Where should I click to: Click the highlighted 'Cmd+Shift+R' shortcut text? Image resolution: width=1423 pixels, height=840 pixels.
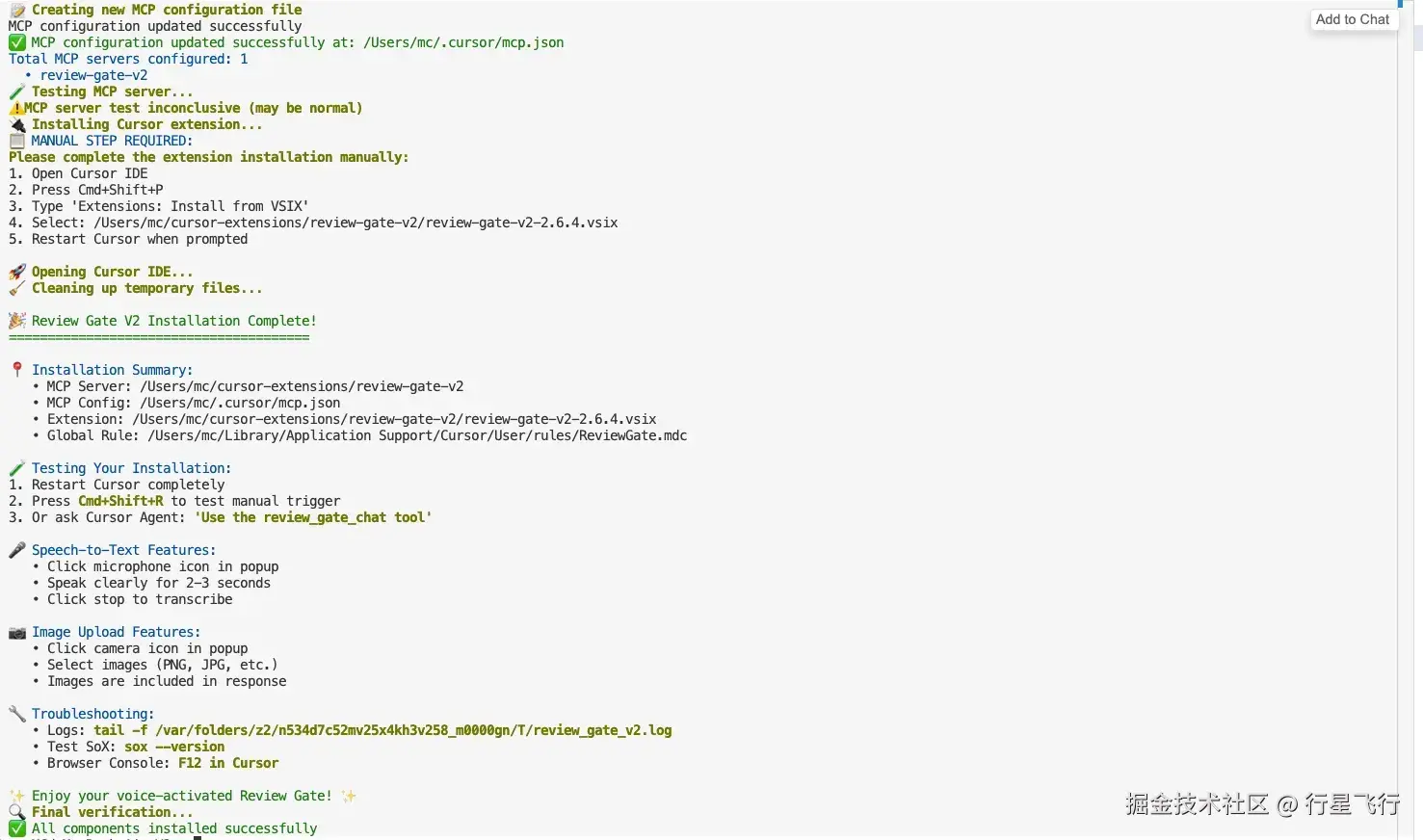[120, 501]
